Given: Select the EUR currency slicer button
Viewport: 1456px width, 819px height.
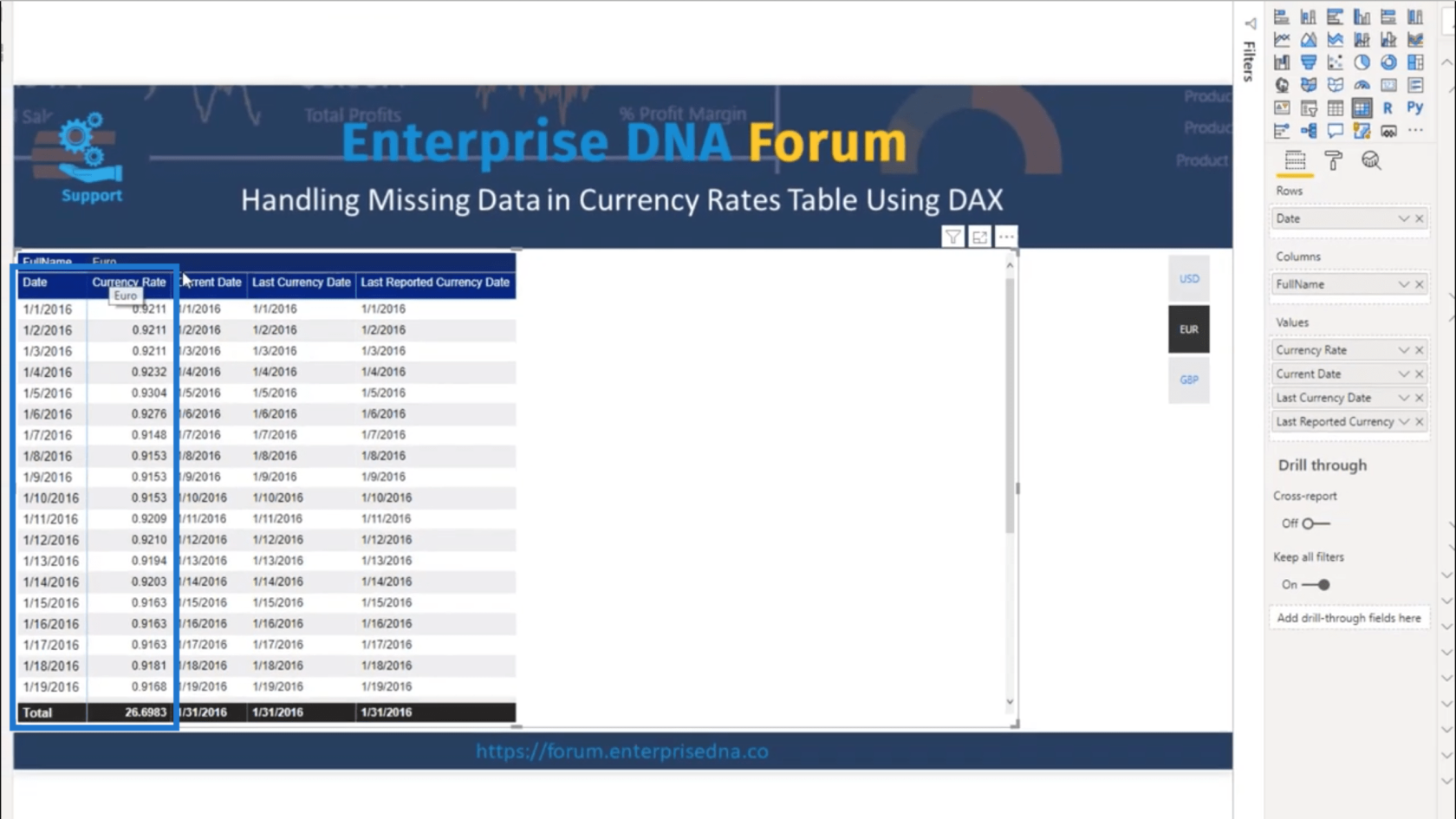Looking at the screenshot, I should tap(1189, 329).
